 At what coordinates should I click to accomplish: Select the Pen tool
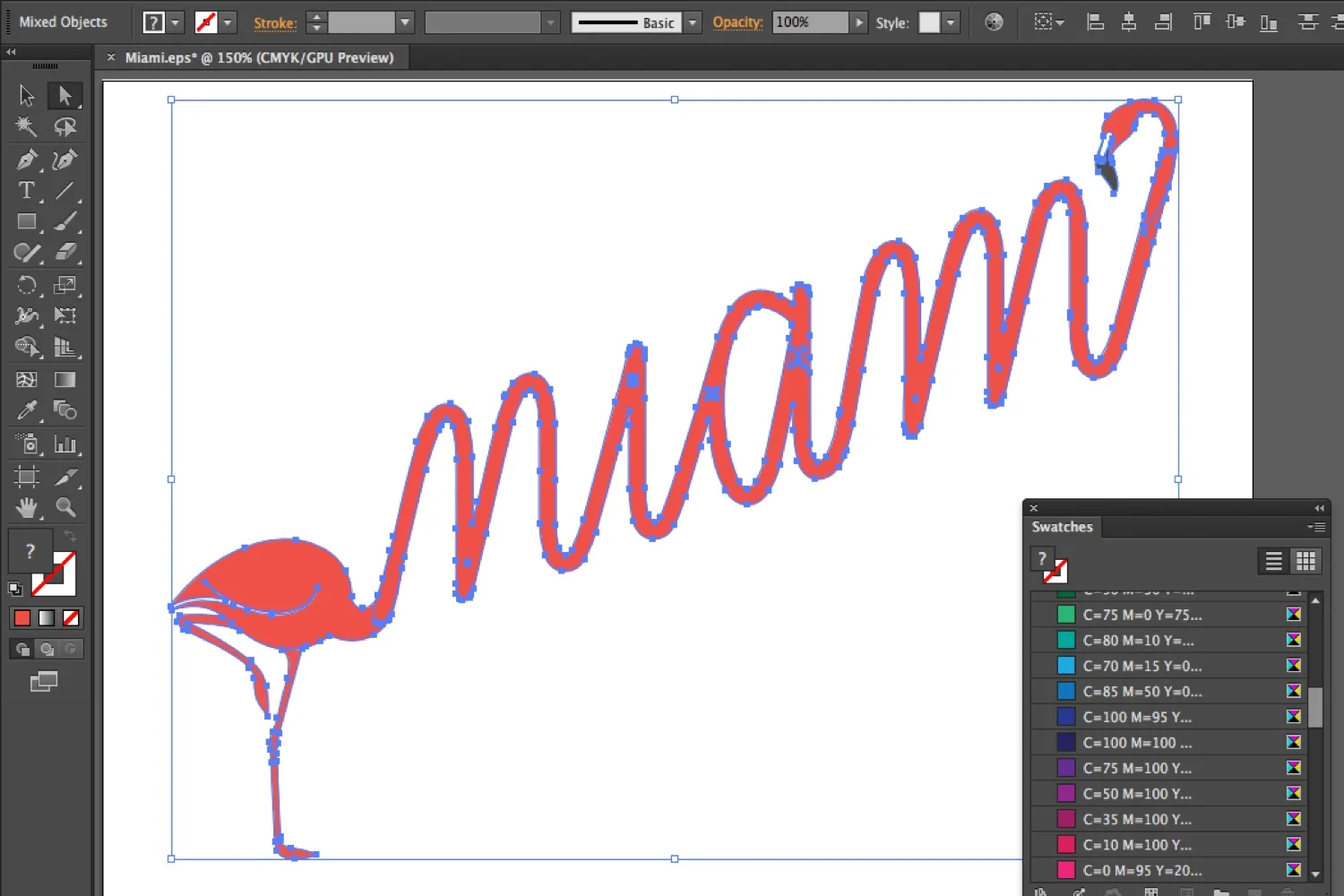click(26, 159)
